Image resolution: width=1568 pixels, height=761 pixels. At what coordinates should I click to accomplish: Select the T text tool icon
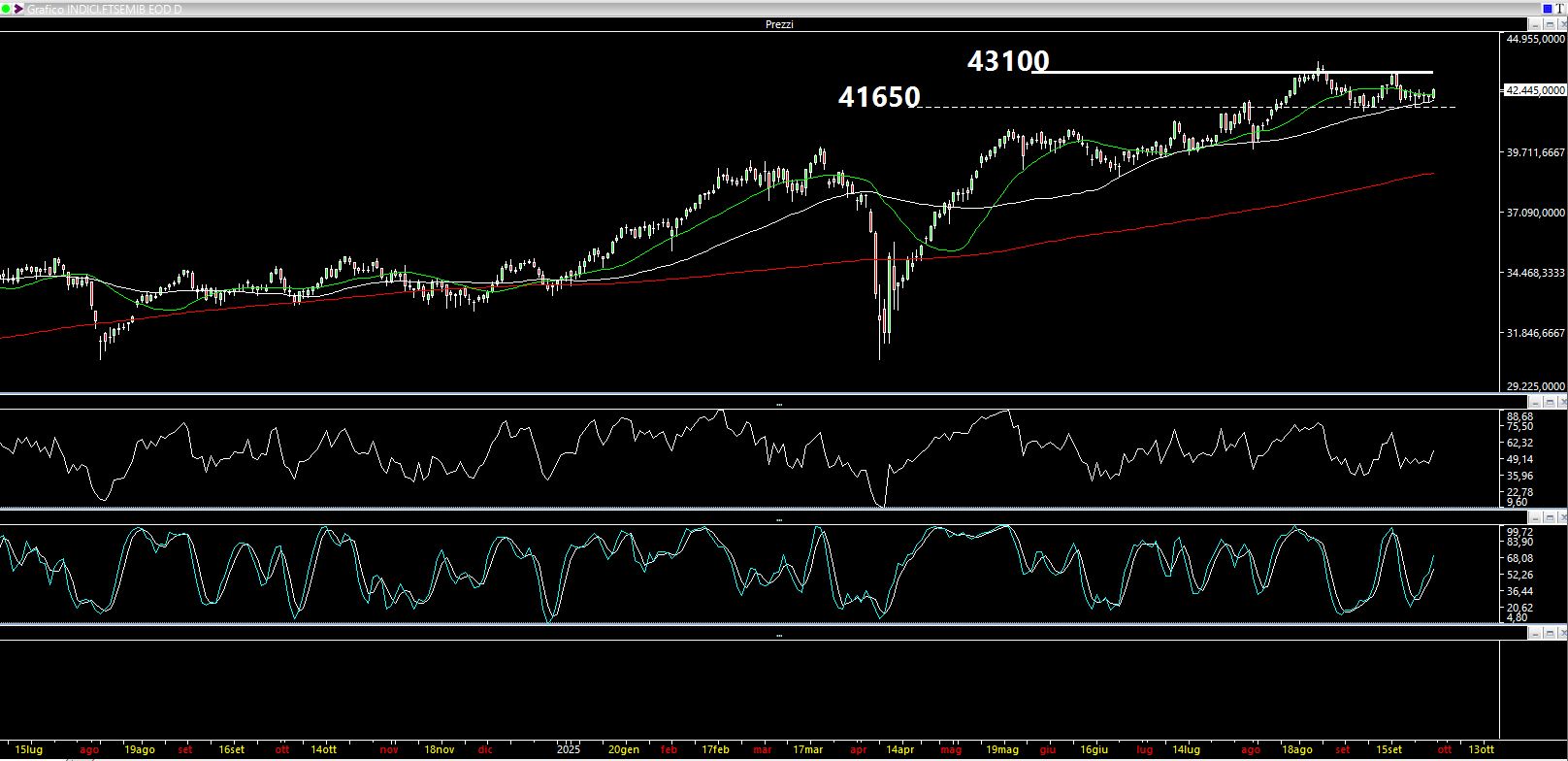pos(1559,9)
